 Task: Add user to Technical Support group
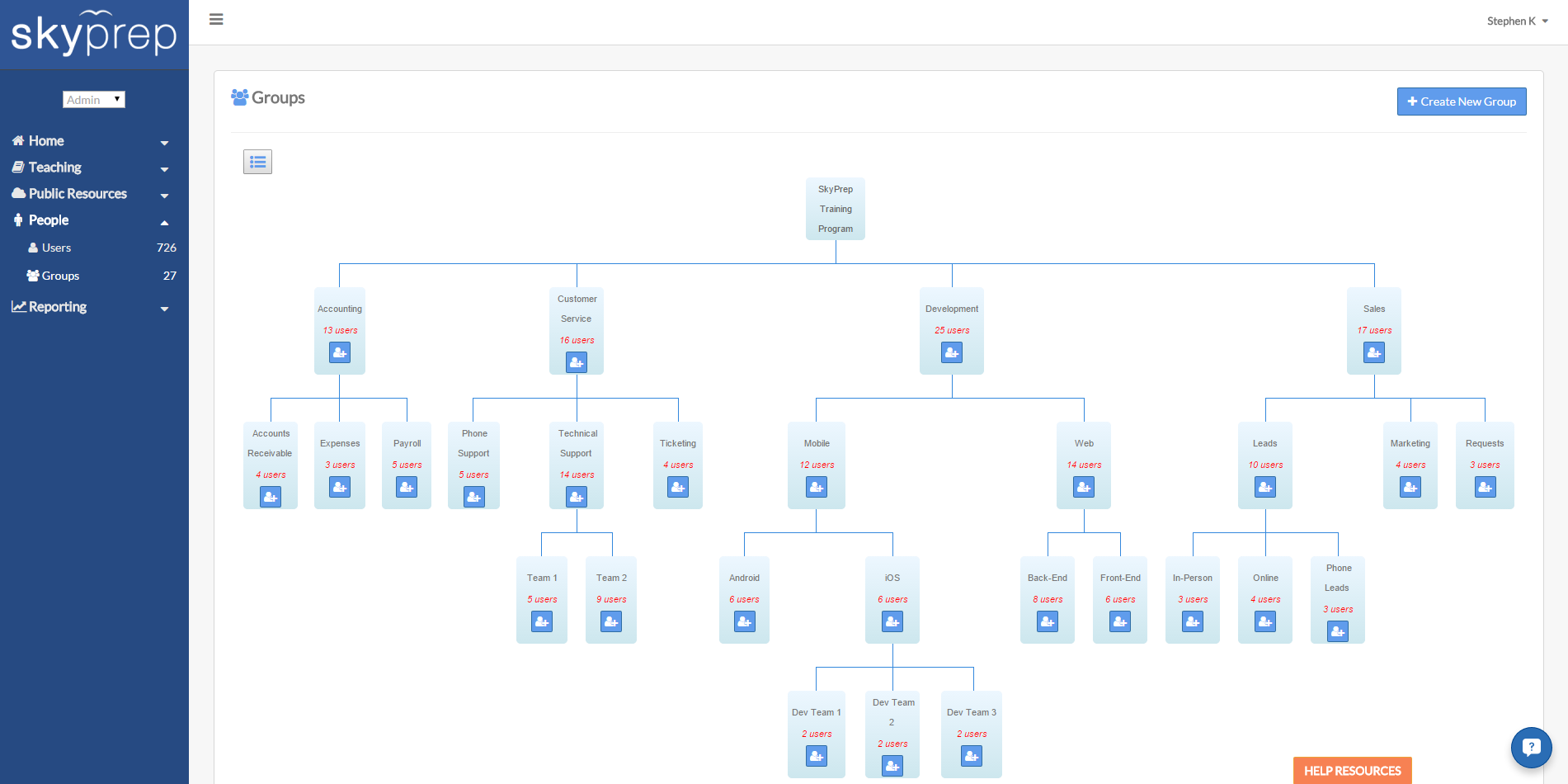click(577, 497)
